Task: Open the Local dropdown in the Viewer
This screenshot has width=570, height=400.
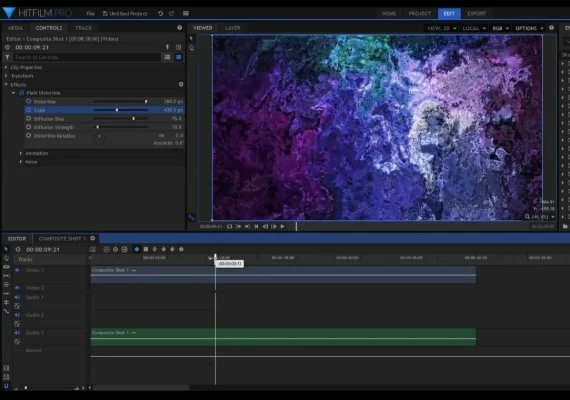Action: 474,28
